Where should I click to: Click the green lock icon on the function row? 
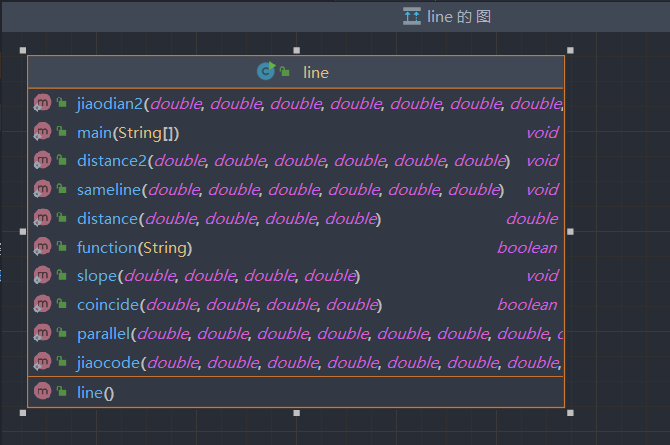pos(62,246)
